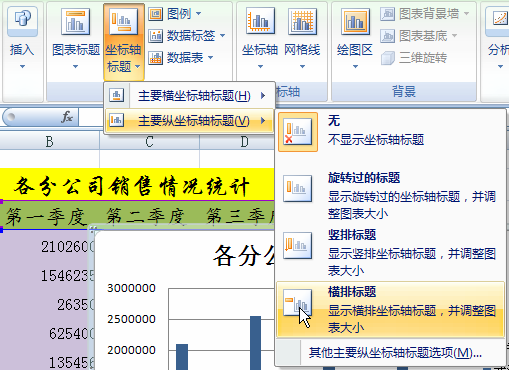Click the 坐标轴 axes icon

(260, 21)
